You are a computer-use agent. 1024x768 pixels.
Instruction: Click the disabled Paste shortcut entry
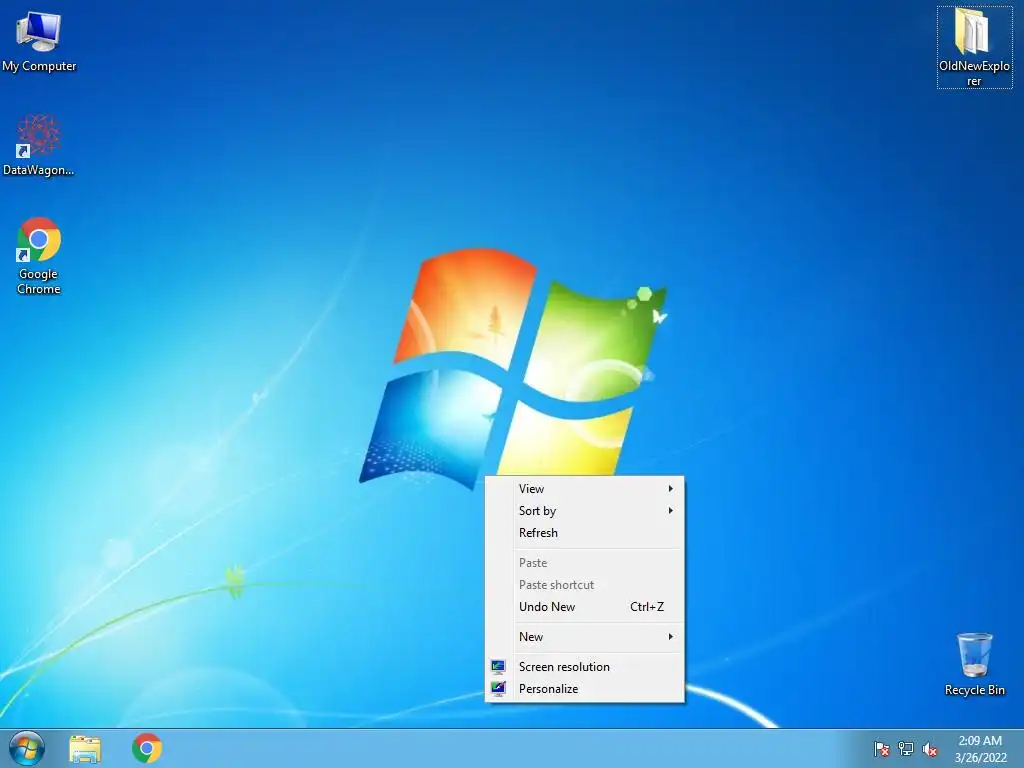(584, 585)
